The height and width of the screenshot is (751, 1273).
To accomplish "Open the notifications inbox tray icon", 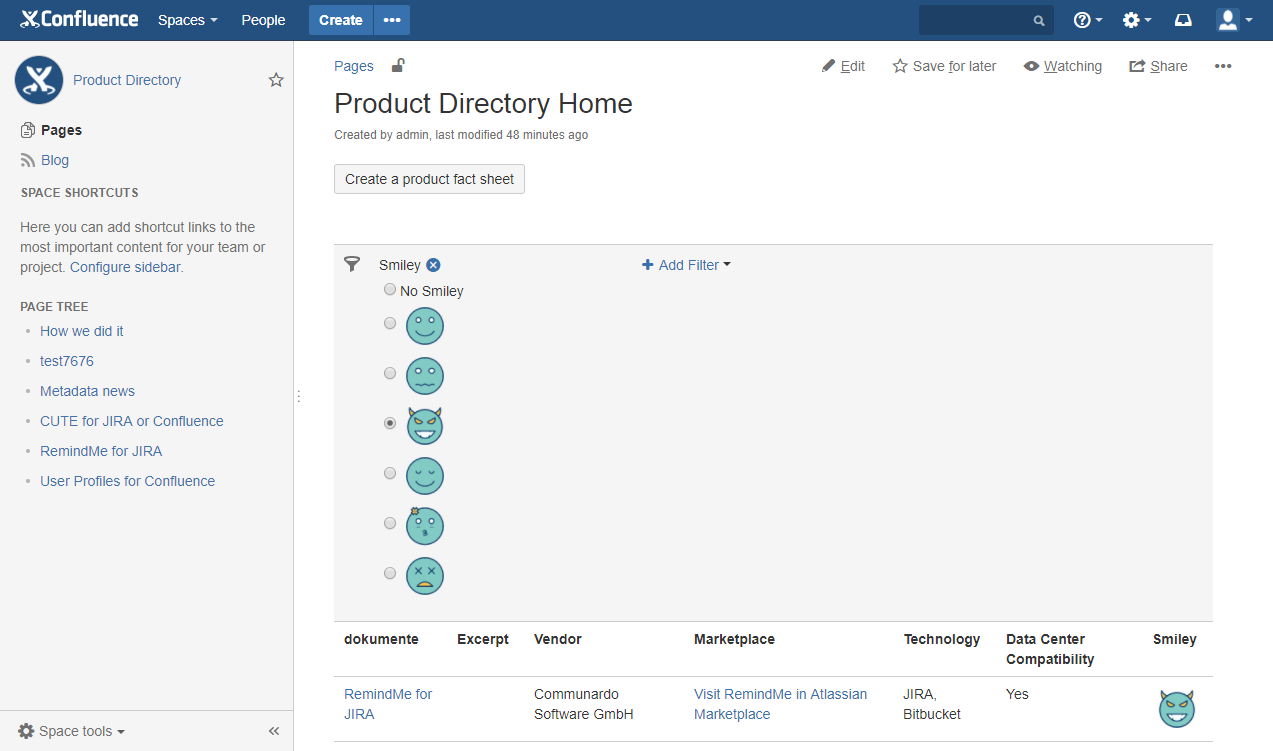I will tap(1183, 20).
